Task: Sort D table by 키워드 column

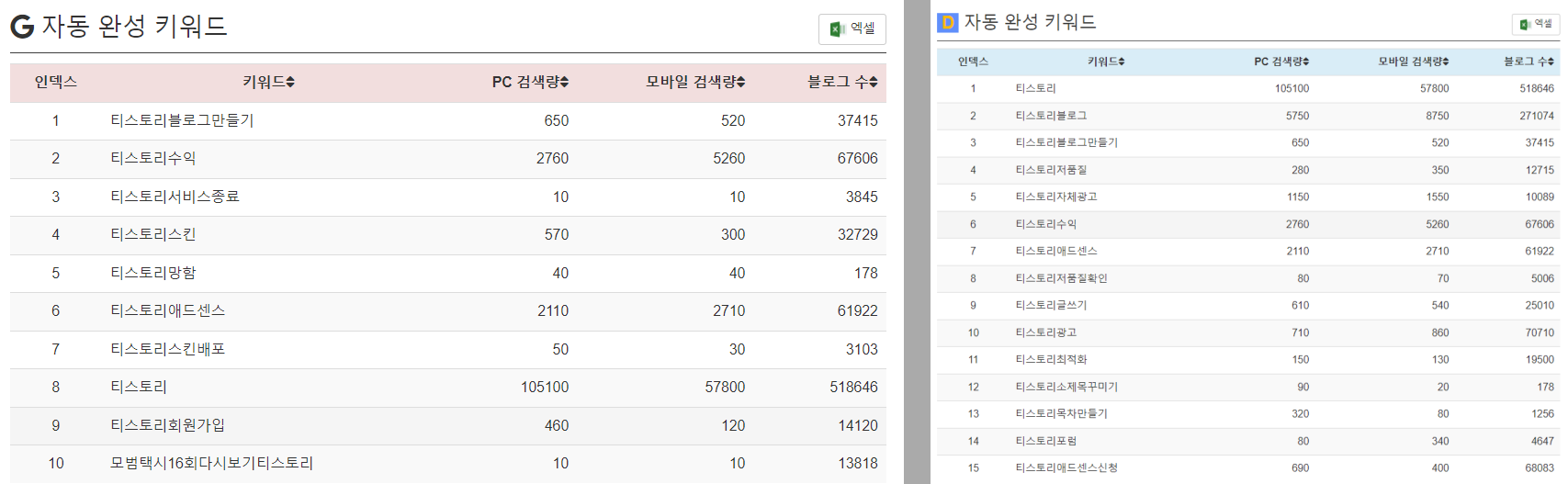Action: [x=1106, y=62]
